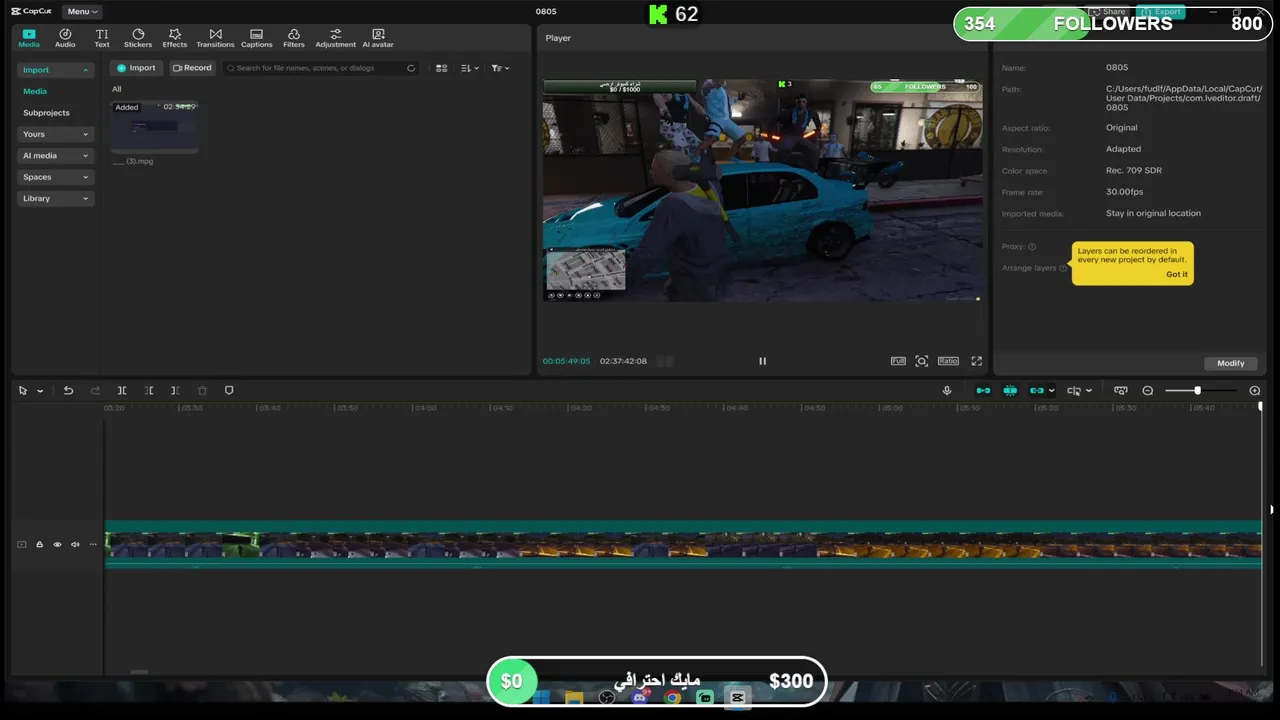Click the track cover settings icon
The height and width of the screenshot is (720, 1280).
click(x=1120, y=390)
